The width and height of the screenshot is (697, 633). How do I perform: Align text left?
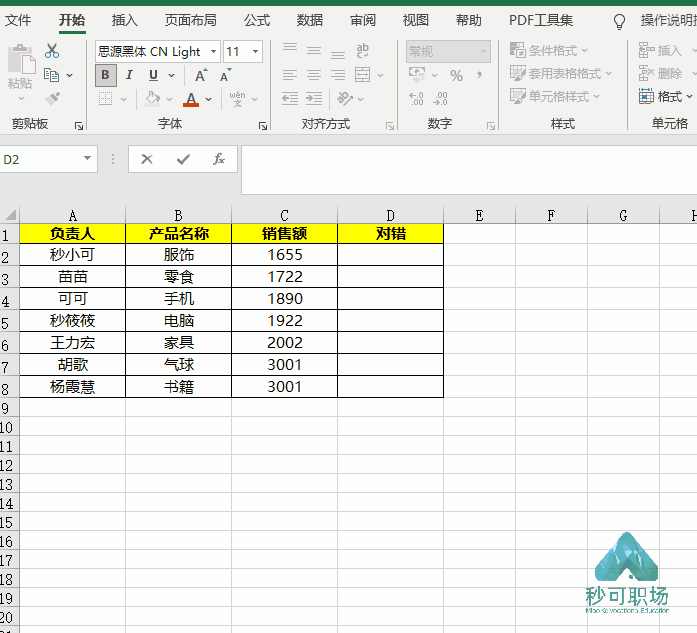290,75
